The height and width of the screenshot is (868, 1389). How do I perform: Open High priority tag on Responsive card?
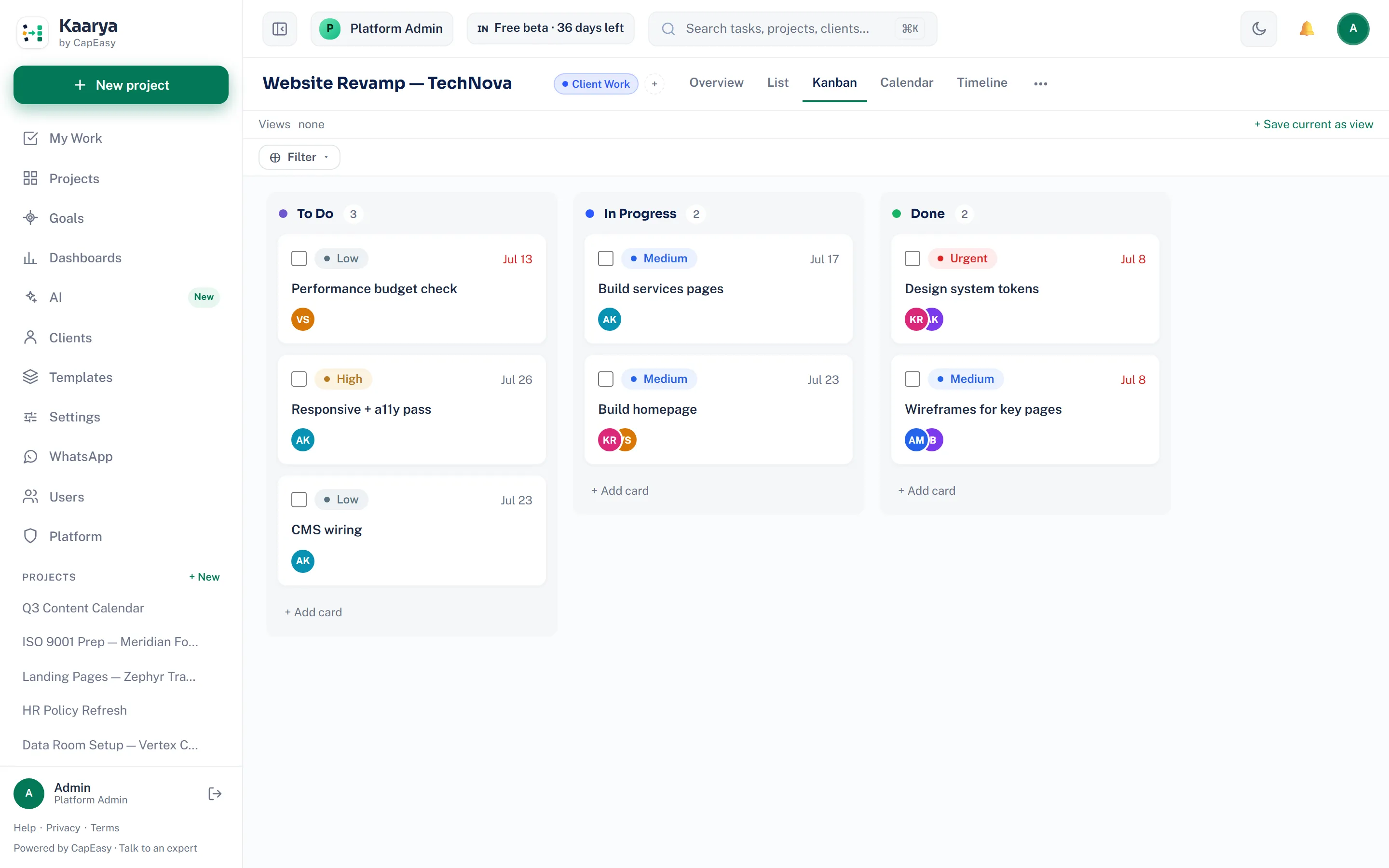point(343,379)
